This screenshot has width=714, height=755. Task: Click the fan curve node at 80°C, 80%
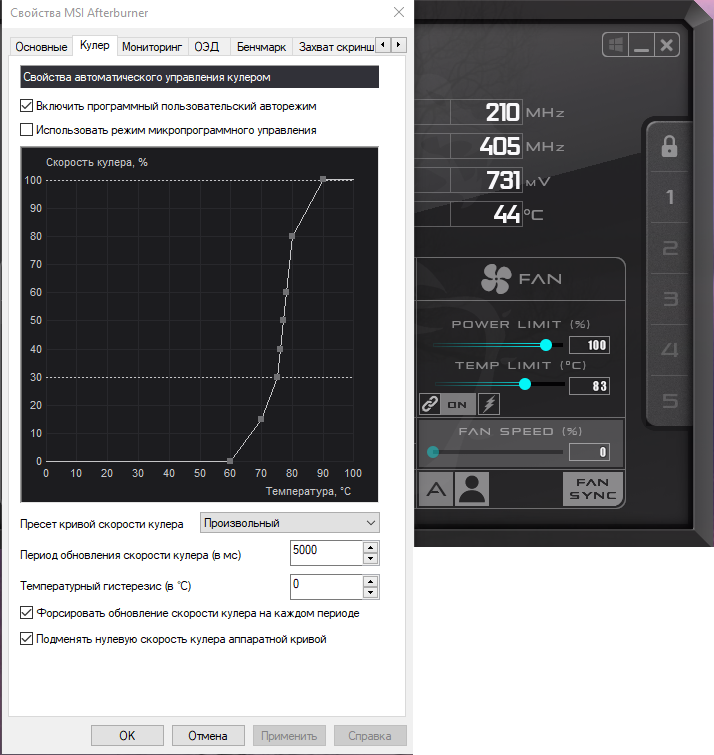[x=292, y=236]
